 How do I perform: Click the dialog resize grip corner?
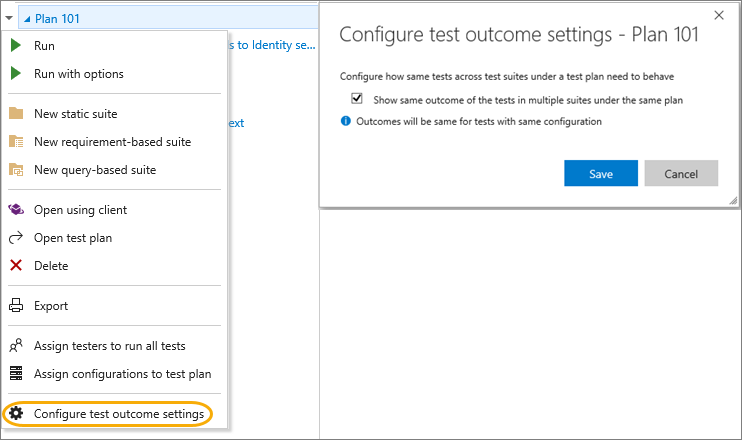tap(733, 200)
